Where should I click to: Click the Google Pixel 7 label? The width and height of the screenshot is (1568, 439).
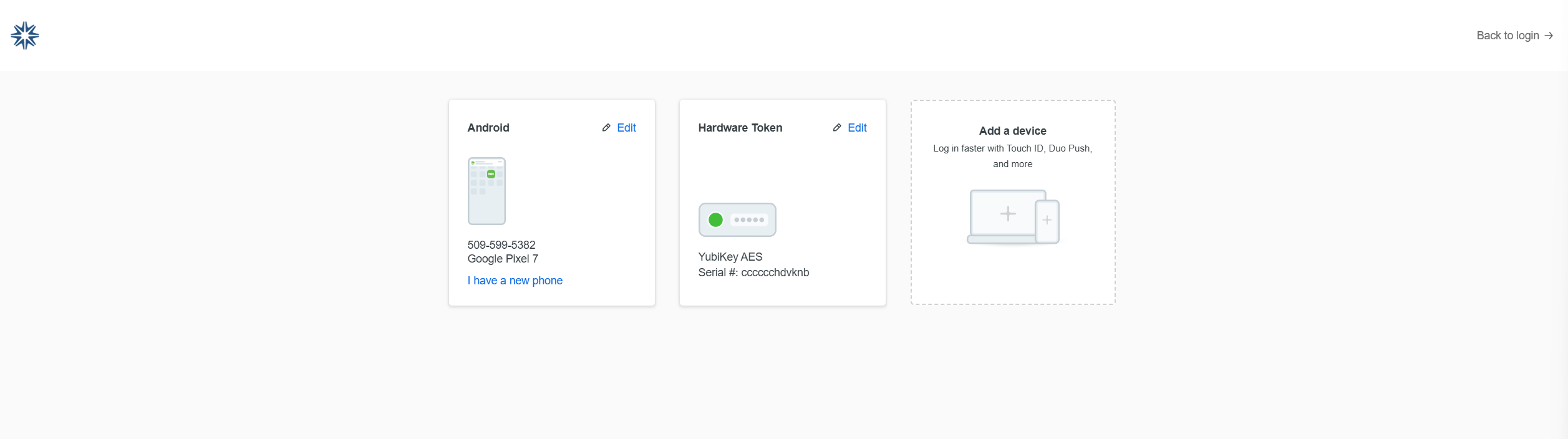click(503, 259)
